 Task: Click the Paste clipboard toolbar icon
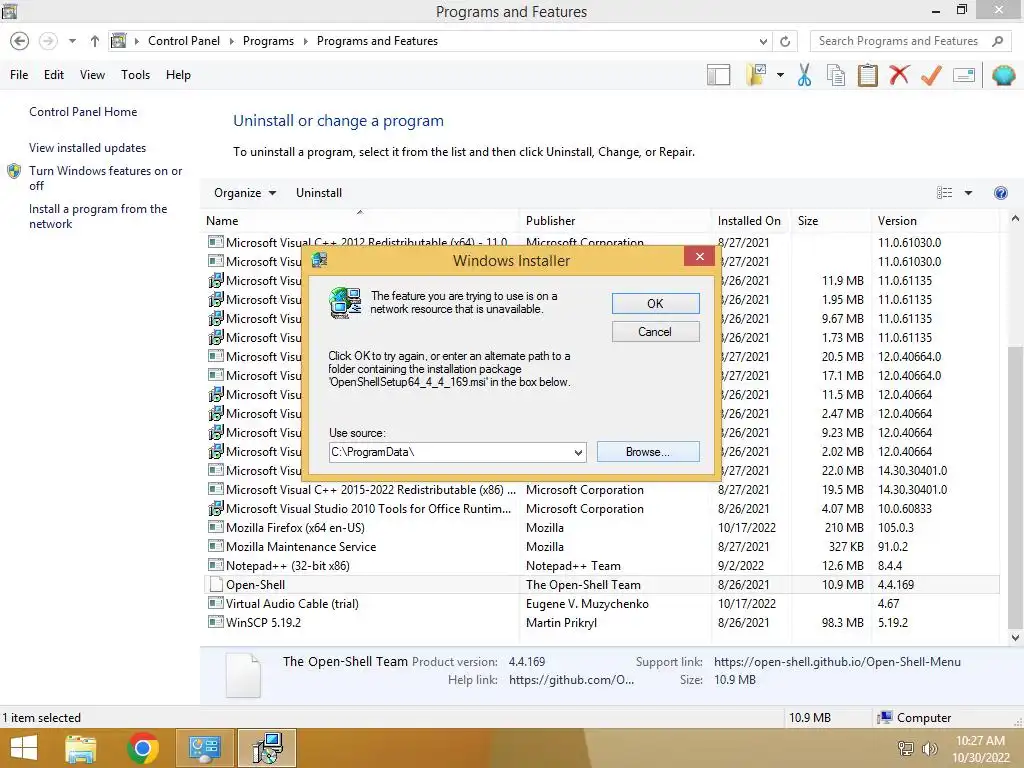pos(867,75)
